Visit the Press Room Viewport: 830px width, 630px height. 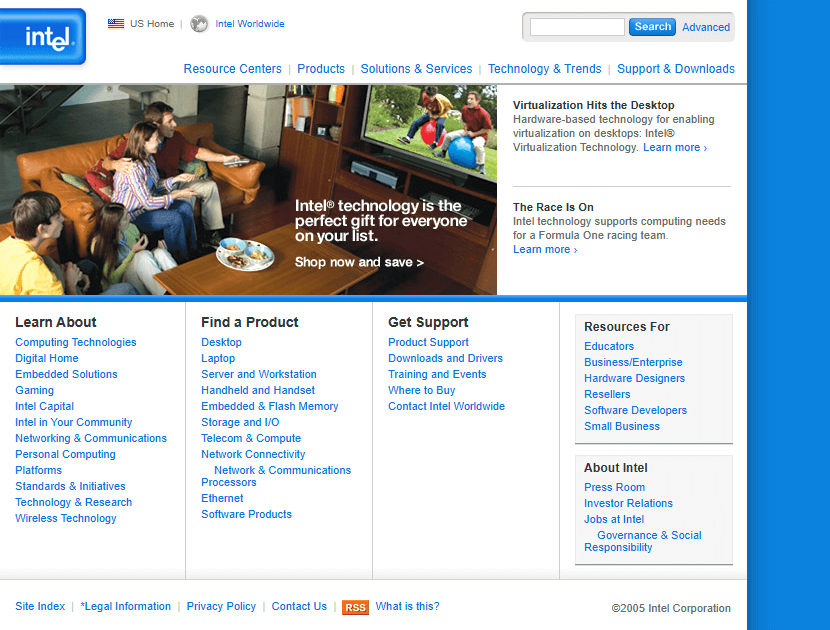point(615,487)
